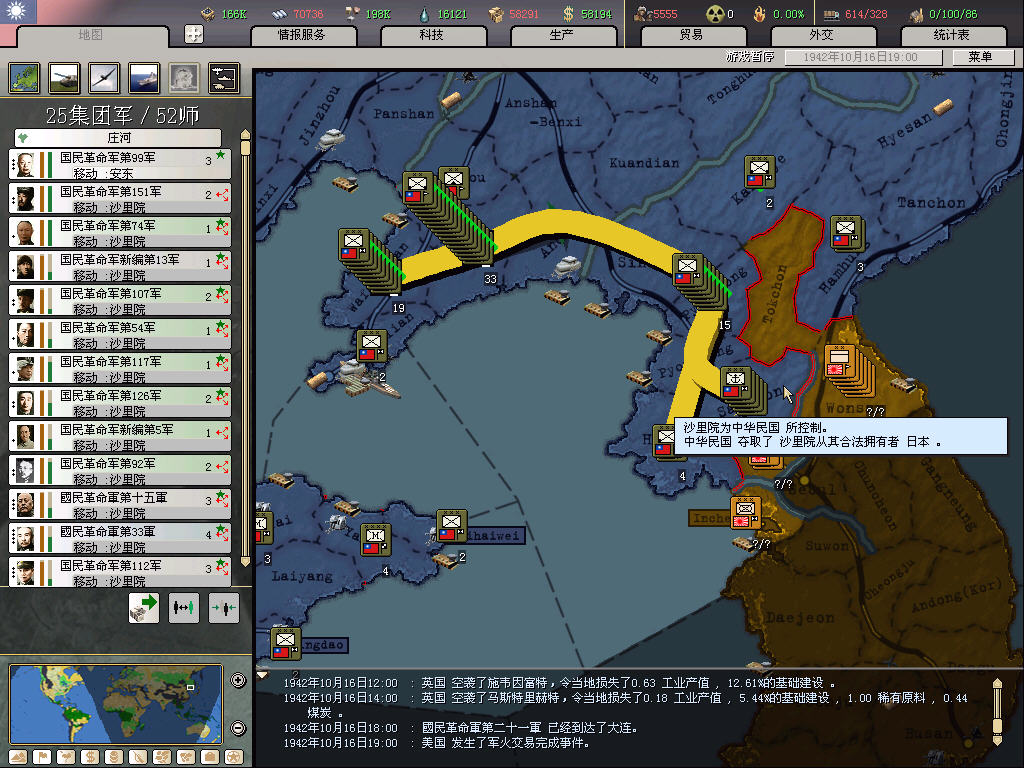Open the 生产 production tab

(x=562, y=35)
